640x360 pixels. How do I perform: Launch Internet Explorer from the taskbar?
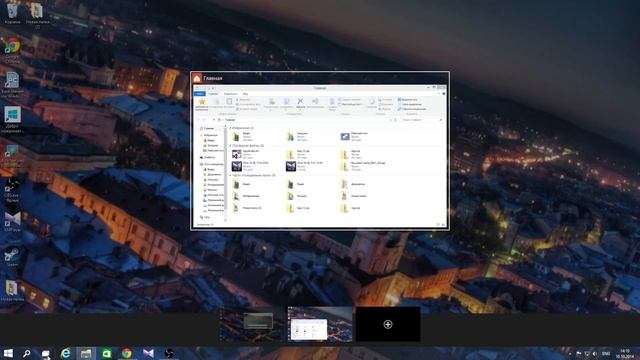66,353
